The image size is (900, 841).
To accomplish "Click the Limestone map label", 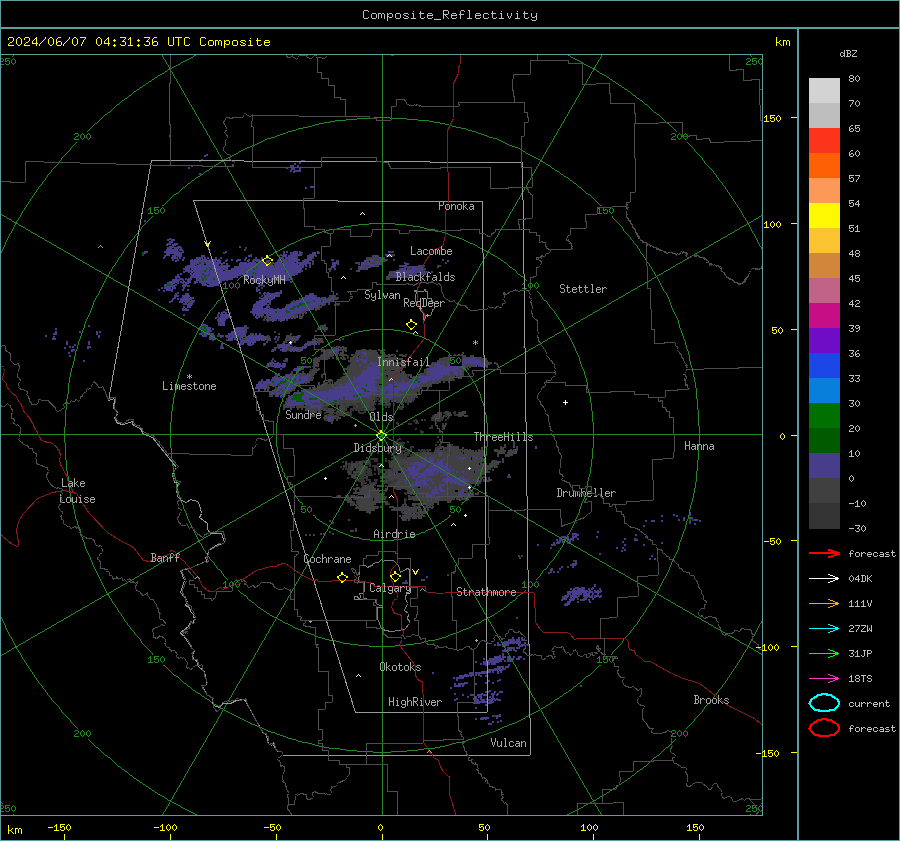I will click(189, 386).
